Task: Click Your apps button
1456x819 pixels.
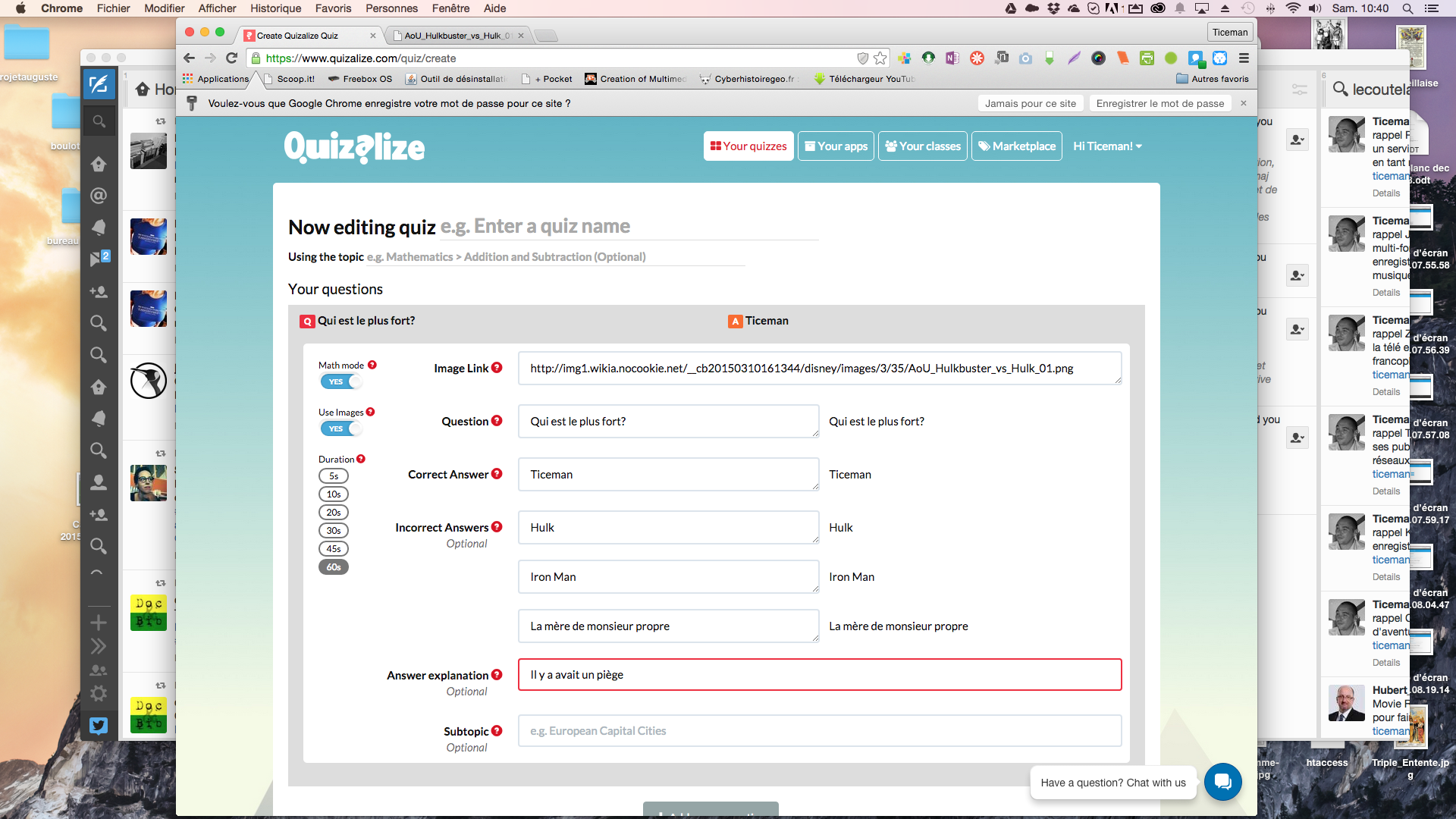Action: pyautogui.click(x=836, y=146)
